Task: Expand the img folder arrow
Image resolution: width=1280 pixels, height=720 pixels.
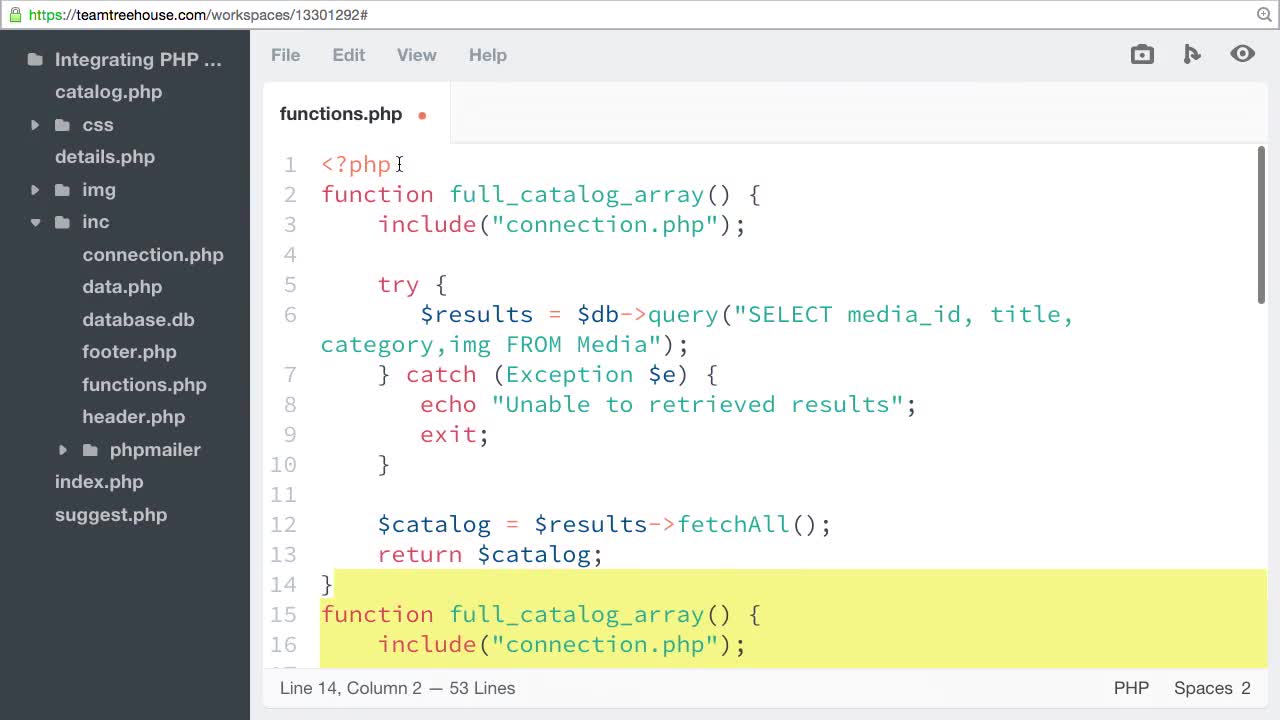Action: (35, 190)
